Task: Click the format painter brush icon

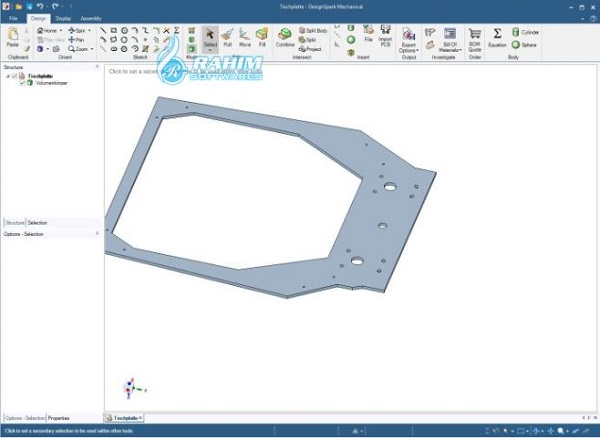Action: pos(26,49)
